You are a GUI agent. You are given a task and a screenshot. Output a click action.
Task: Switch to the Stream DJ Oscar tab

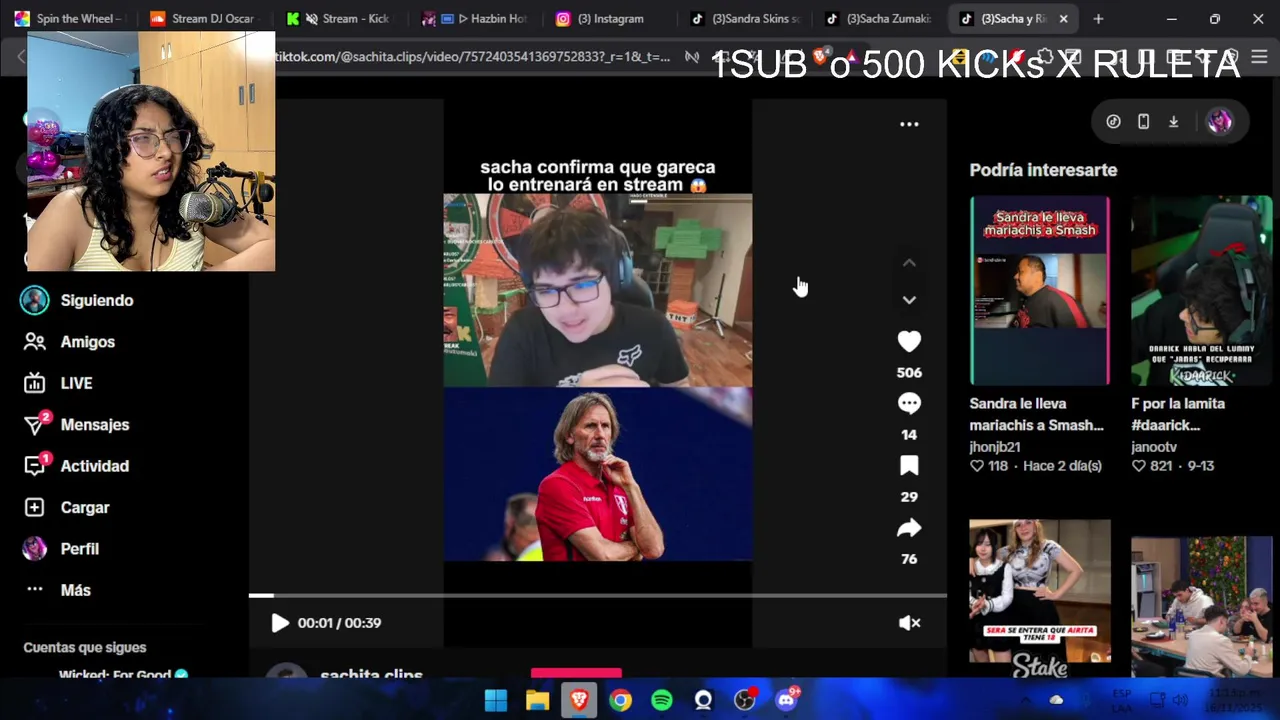click(203, 18)
